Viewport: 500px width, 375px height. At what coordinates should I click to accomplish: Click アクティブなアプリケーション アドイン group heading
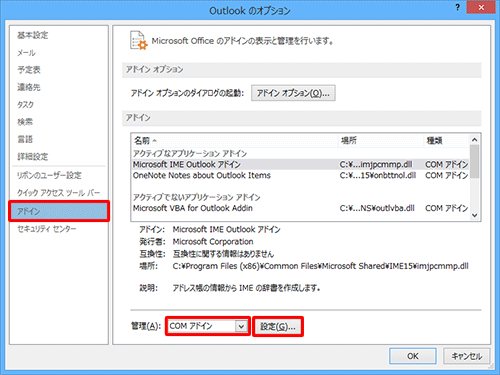click(190, 154)
